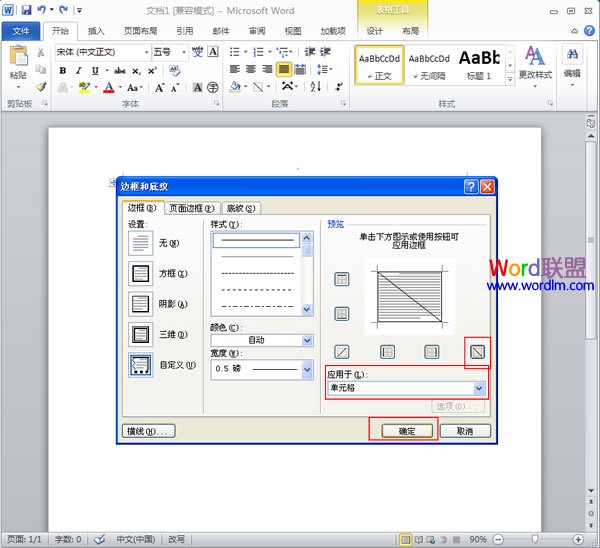Open the border 宽度 width dropdown

pos(307,369)
